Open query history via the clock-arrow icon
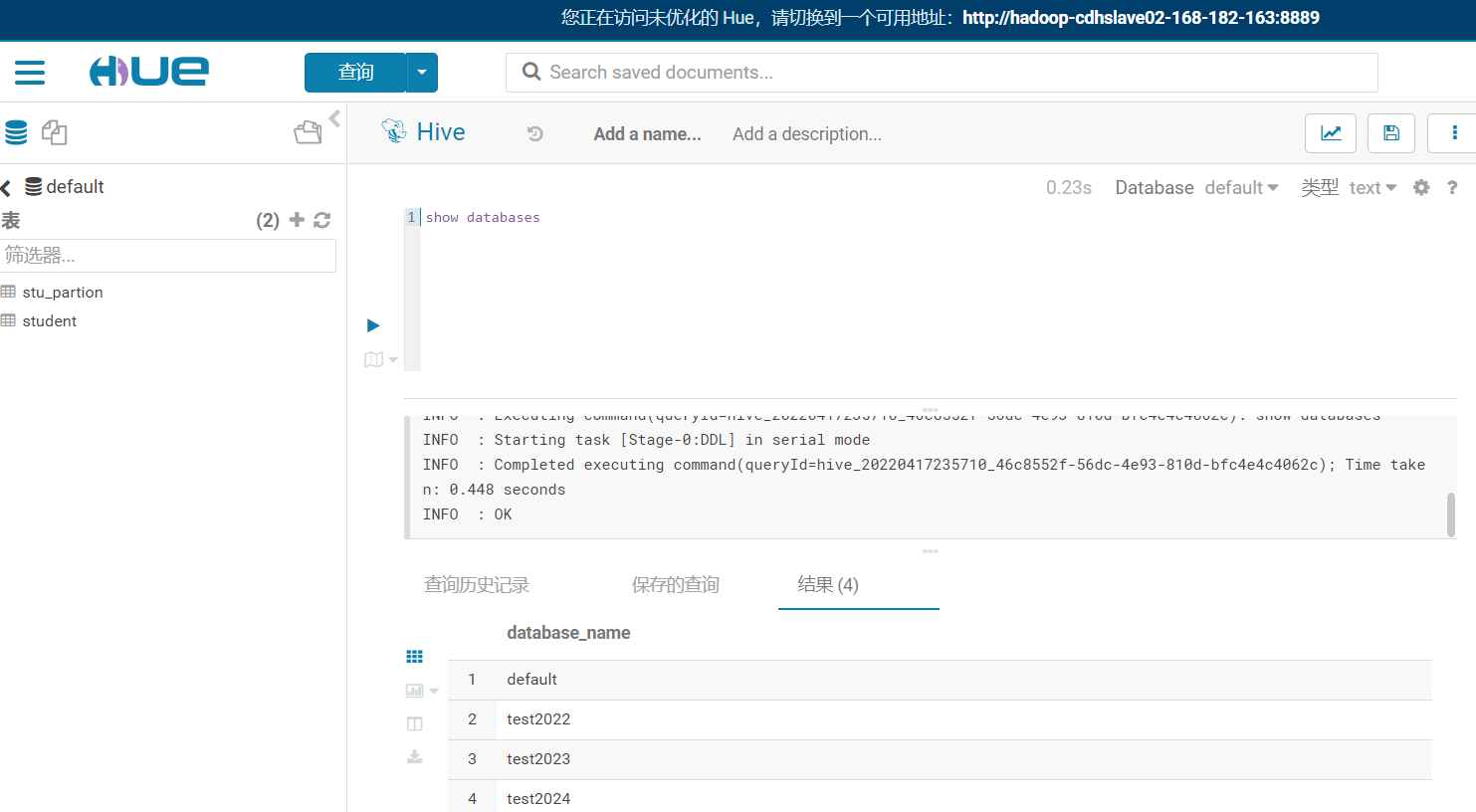 tap(534, 132)
